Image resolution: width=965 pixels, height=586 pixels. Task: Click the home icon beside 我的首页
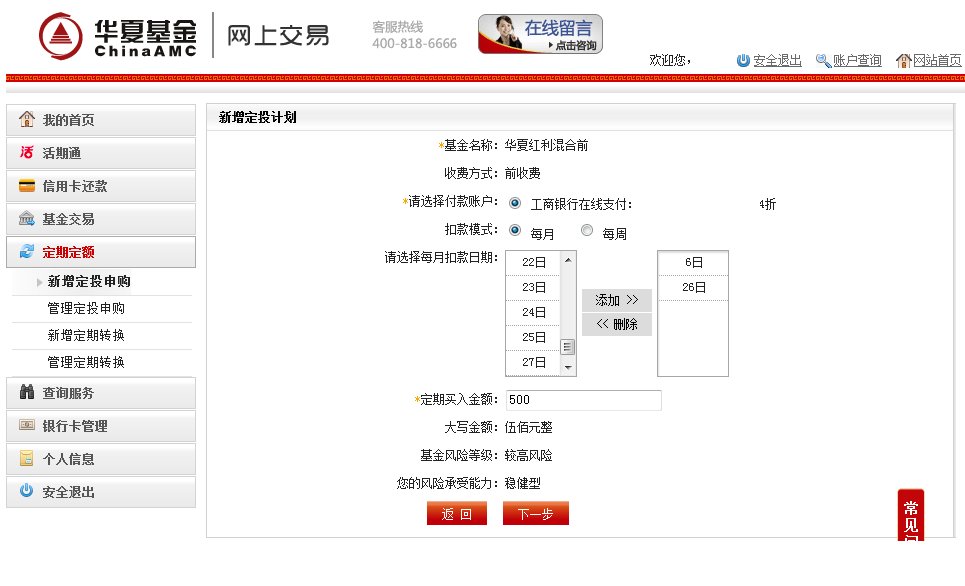[x=27, y=122]
